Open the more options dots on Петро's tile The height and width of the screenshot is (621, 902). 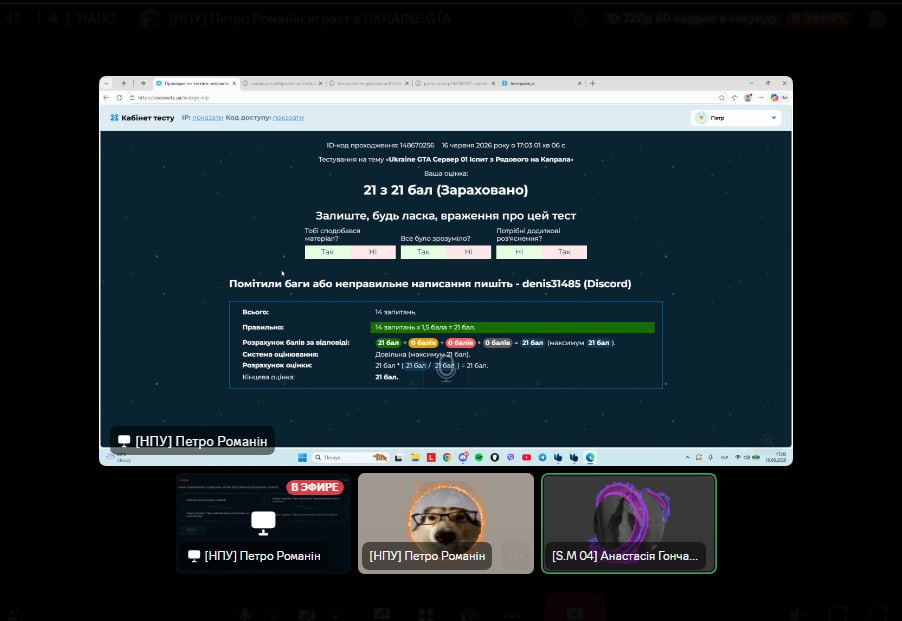[x=516, y=556]
